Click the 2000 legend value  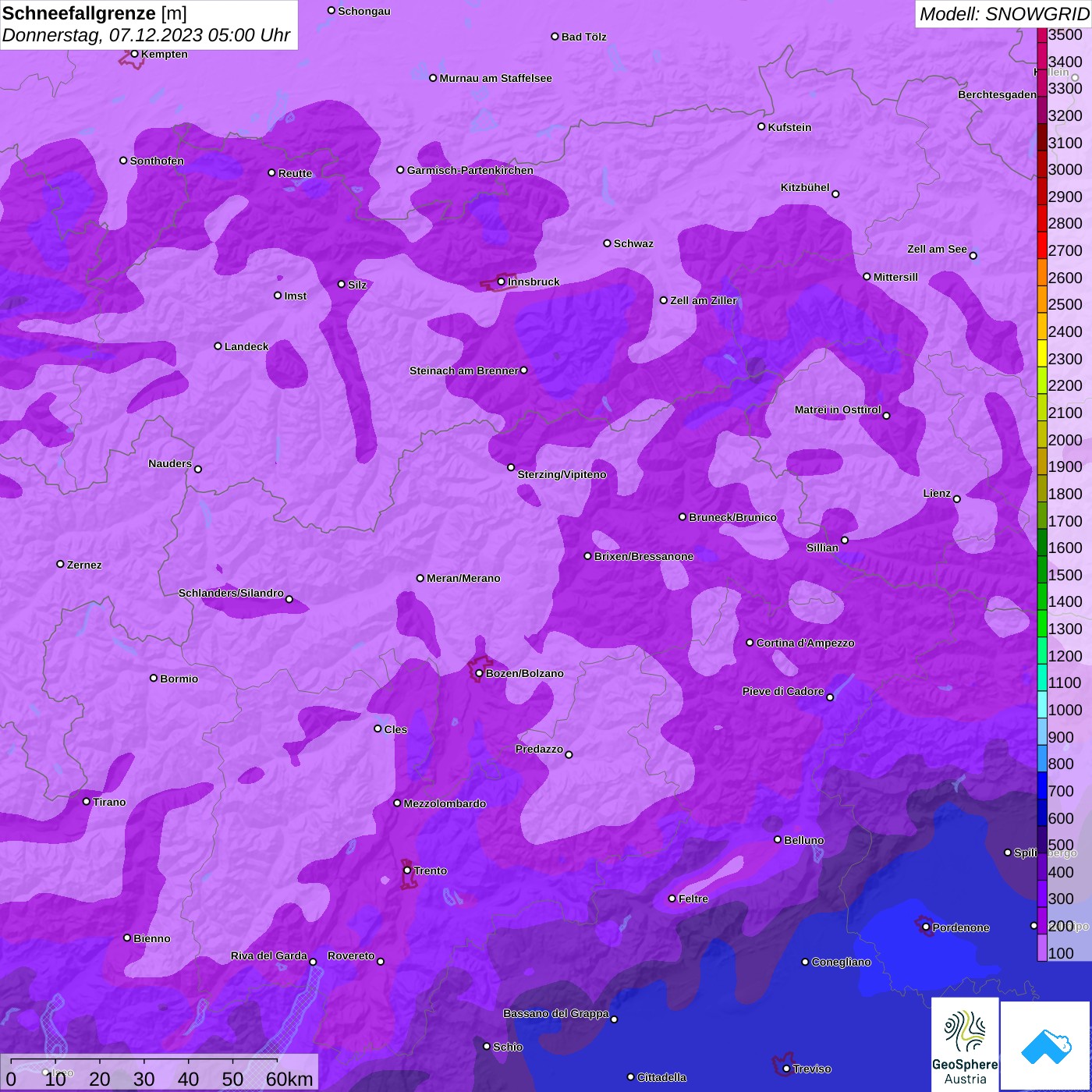[1065, 440]
